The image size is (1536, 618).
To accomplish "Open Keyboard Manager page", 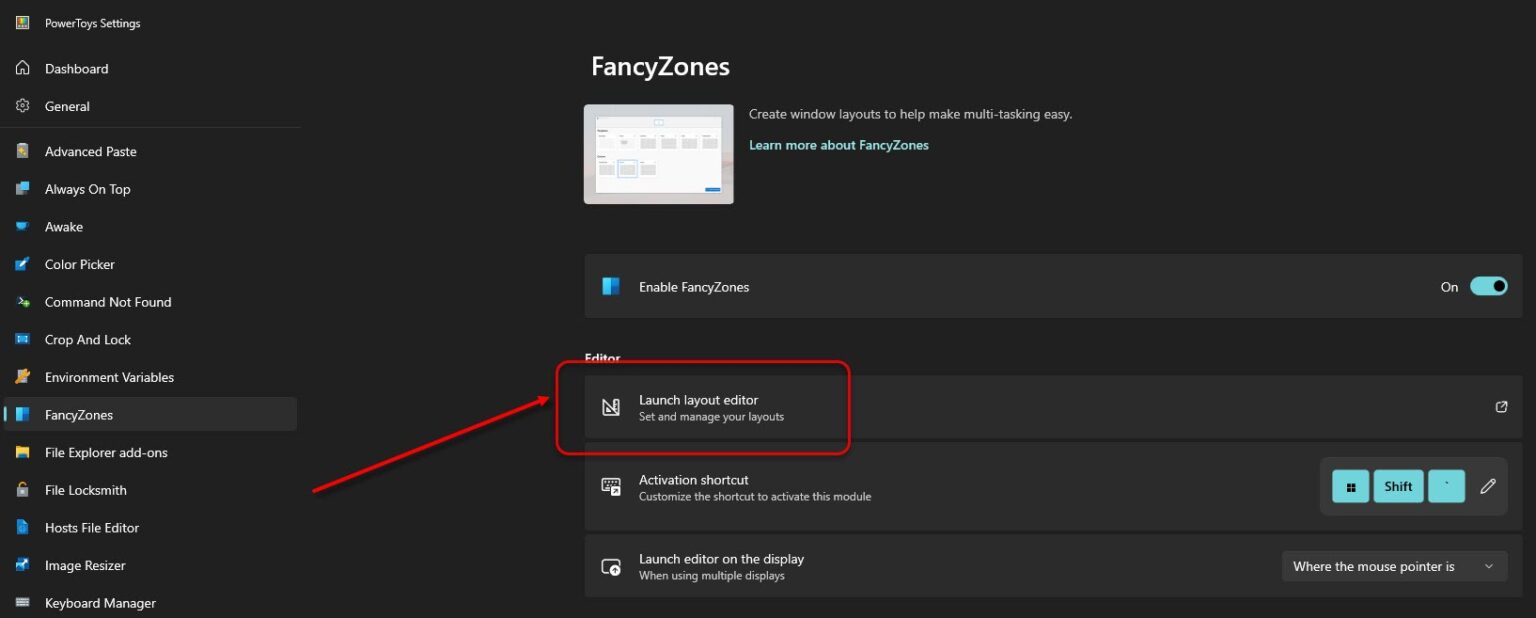I will pos(150,603).
